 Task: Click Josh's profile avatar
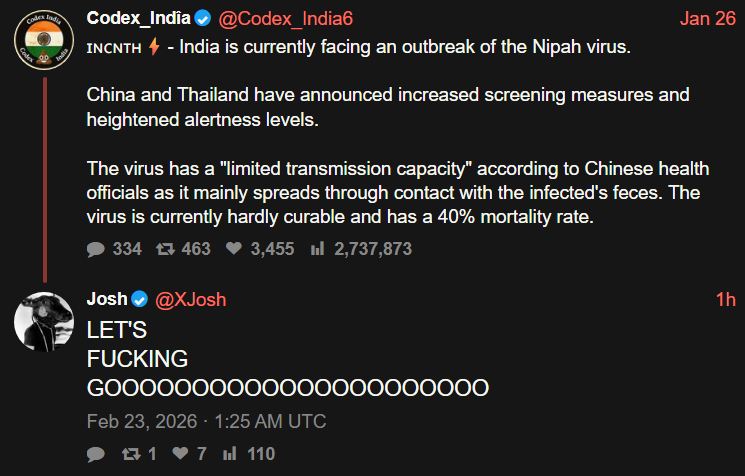point(44,322)
